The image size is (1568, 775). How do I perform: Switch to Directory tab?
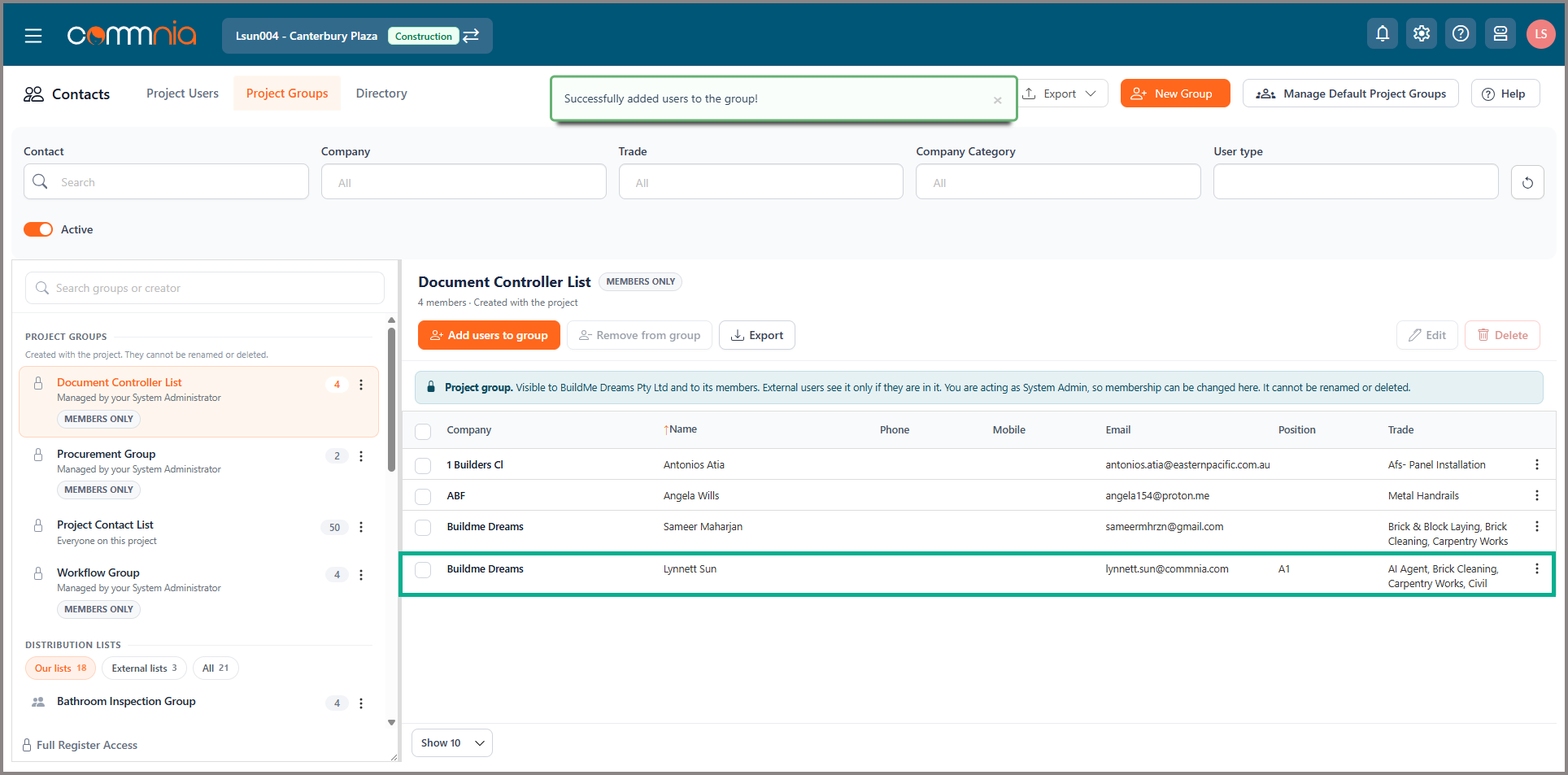381,94
